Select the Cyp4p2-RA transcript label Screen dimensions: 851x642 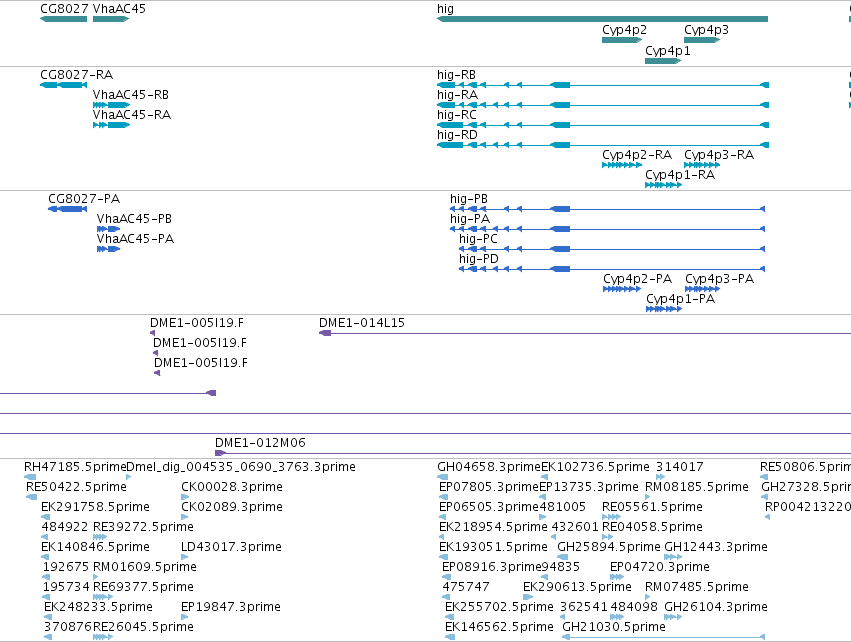point(637,155)
